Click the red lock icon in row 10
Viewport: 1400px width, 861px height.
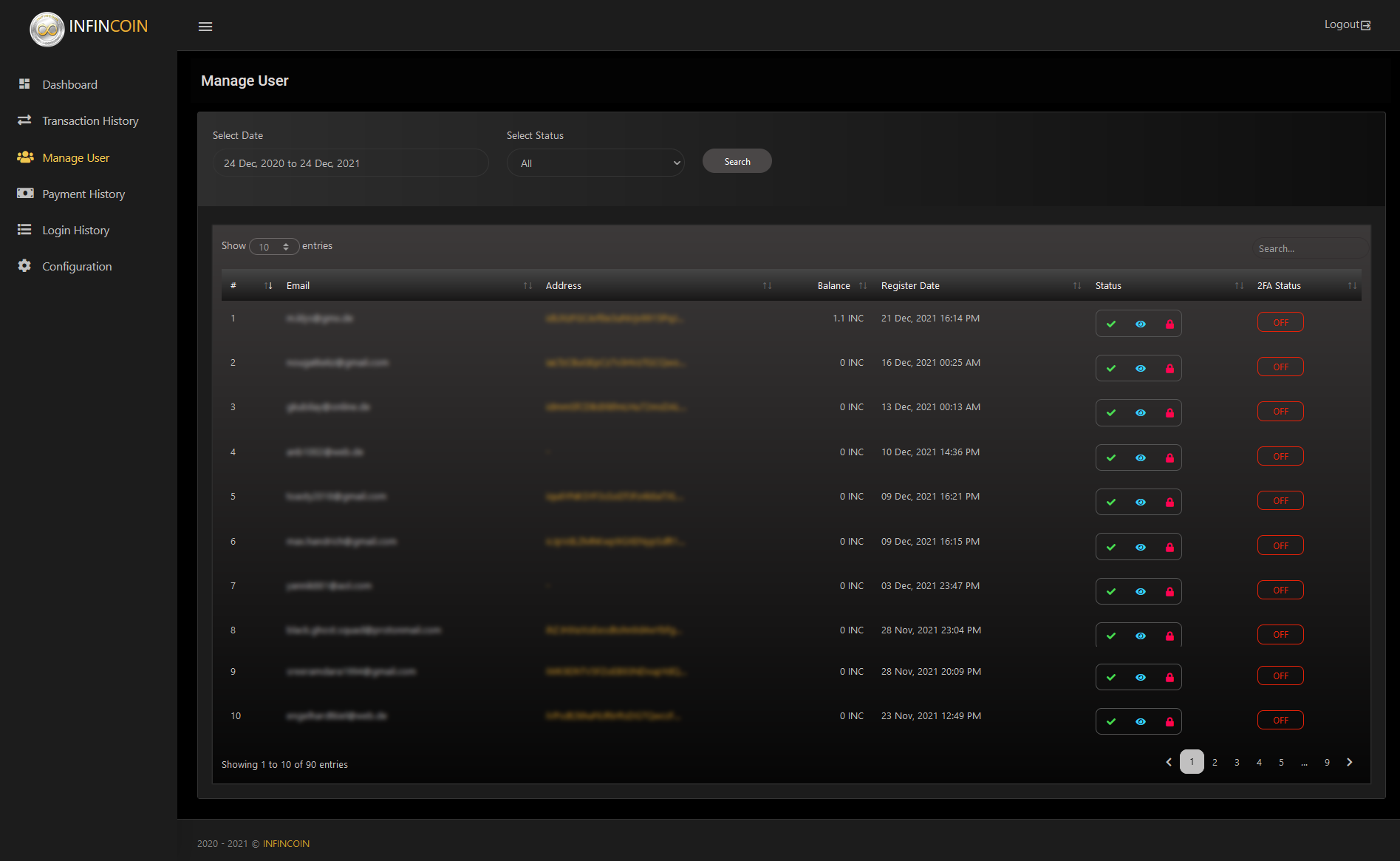[1169, 721]
